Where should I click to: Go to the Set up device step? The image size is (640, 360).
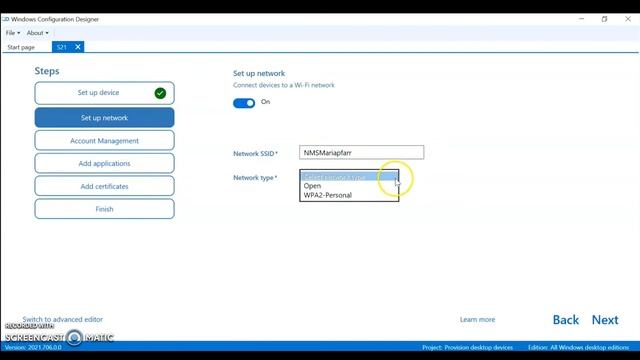tap(104, 93)
